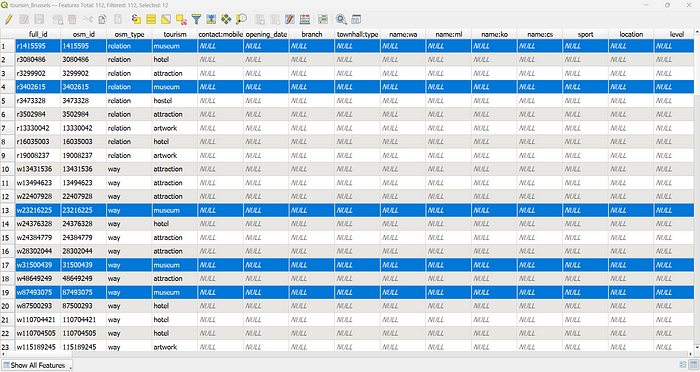The width and height of the screenshot is (700, 372).
Task: Open select features by expression
Action: click(x=136, y=19)
